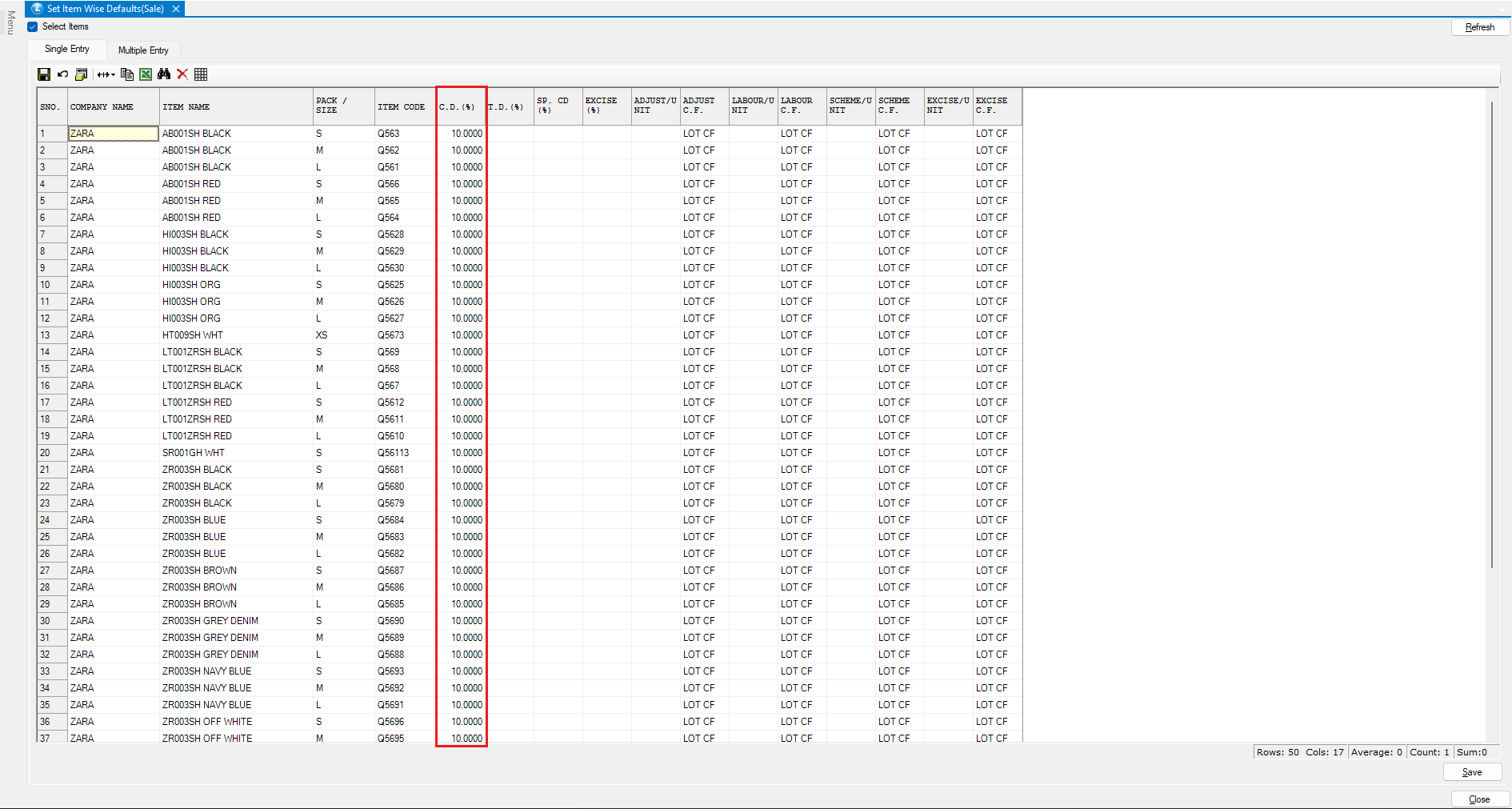The height and width of the screenshot is (809, 1512).
Task: Close the Set Item Wise Defaults tab
Action: coord(176,9)
